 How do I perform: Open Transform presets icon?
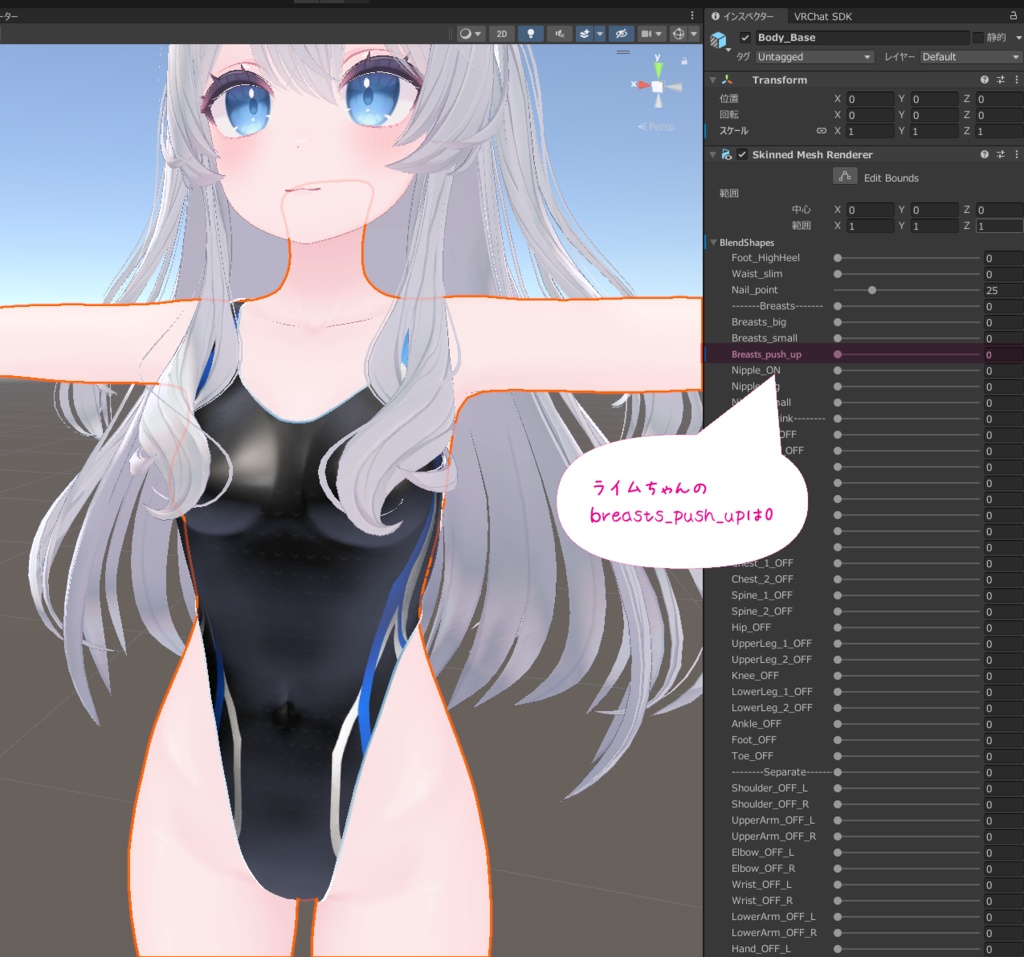(1000, 80)
